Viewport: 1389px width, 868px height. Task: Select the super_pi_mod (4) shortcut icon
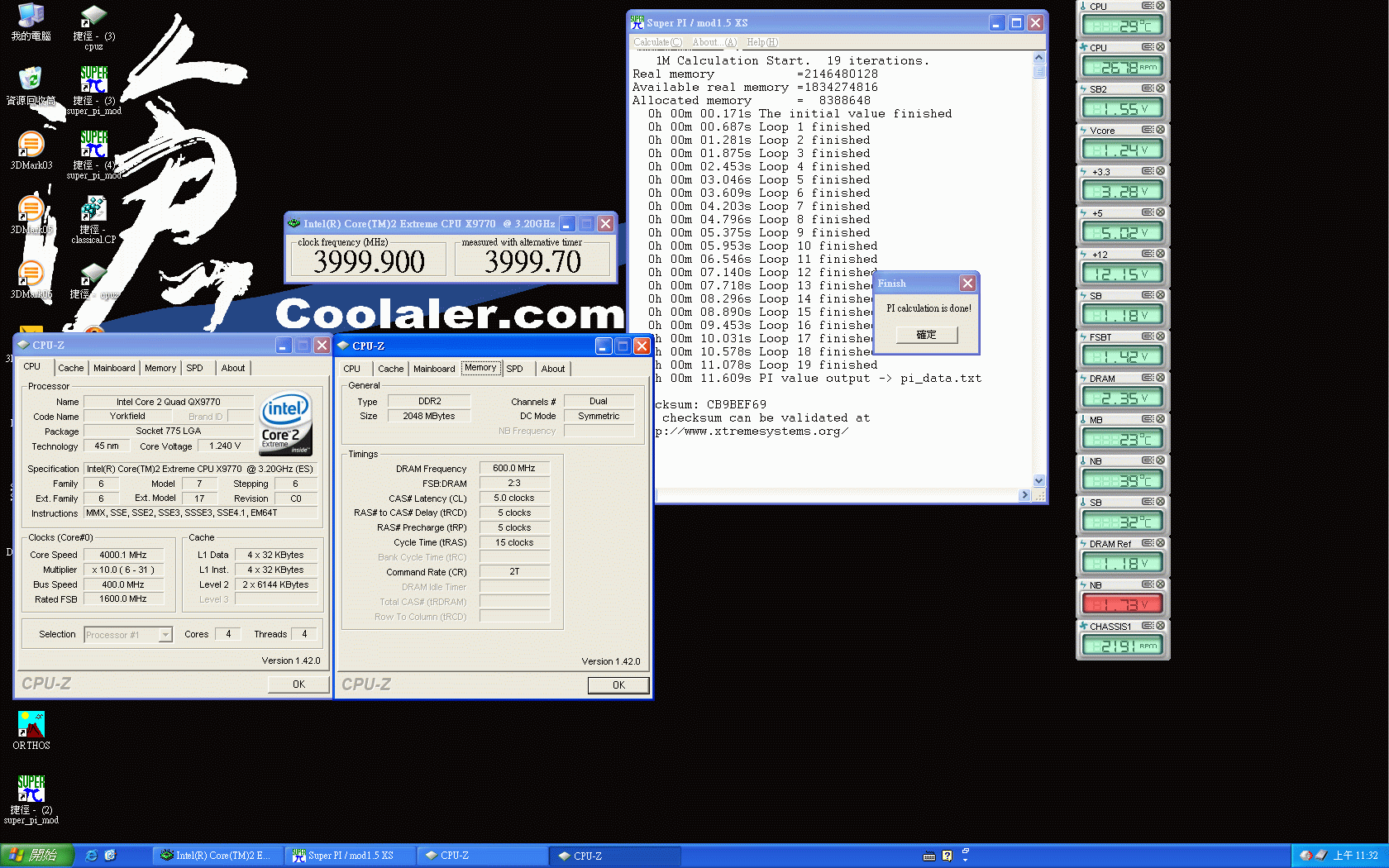[93, 155]
